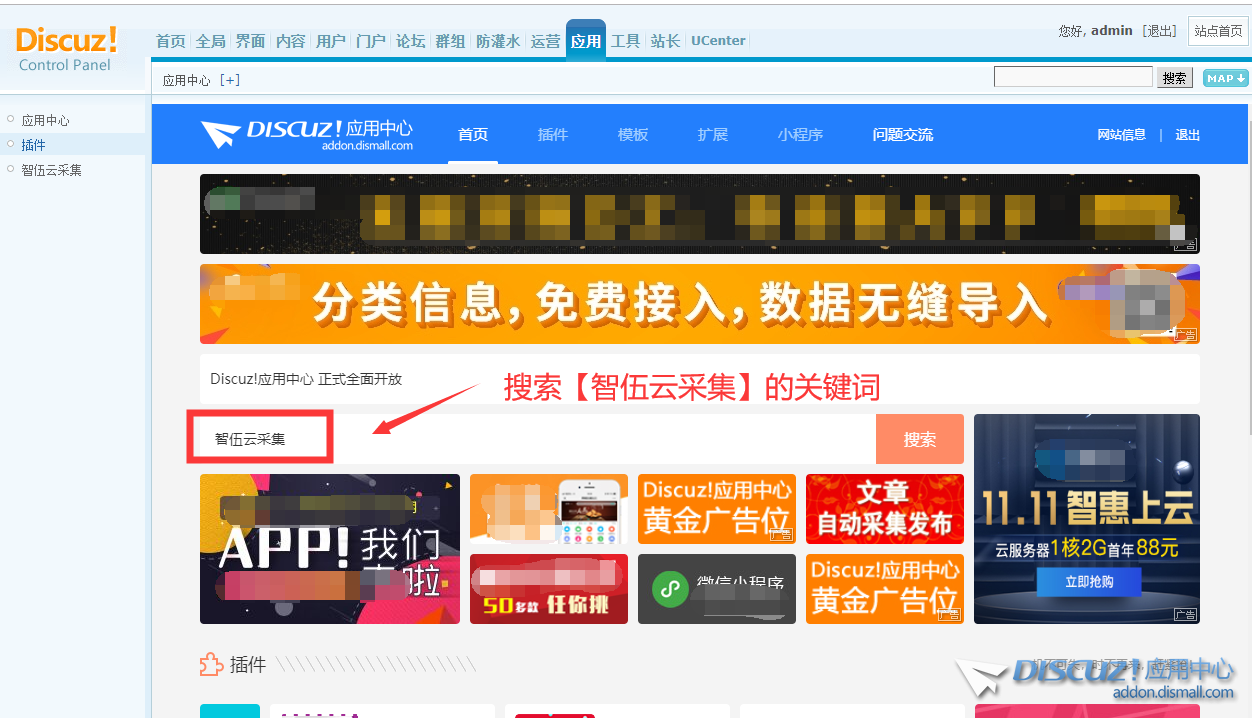Open the 小程序 tab

point(800,135)
